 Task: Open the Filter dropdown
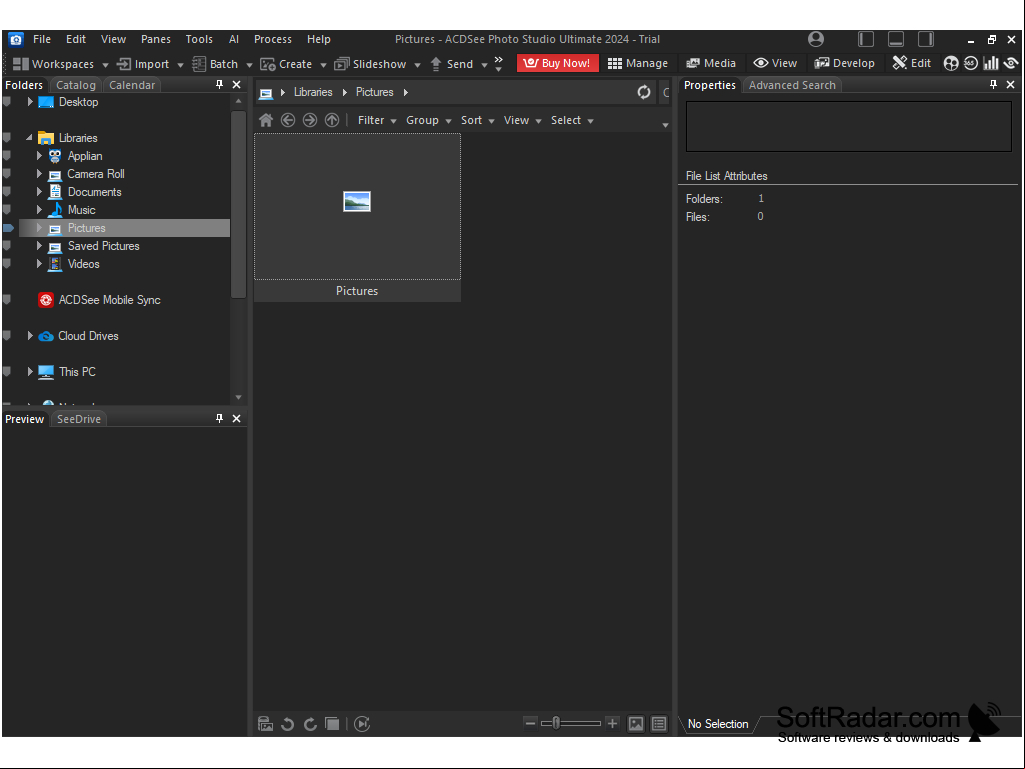[377, 120]
